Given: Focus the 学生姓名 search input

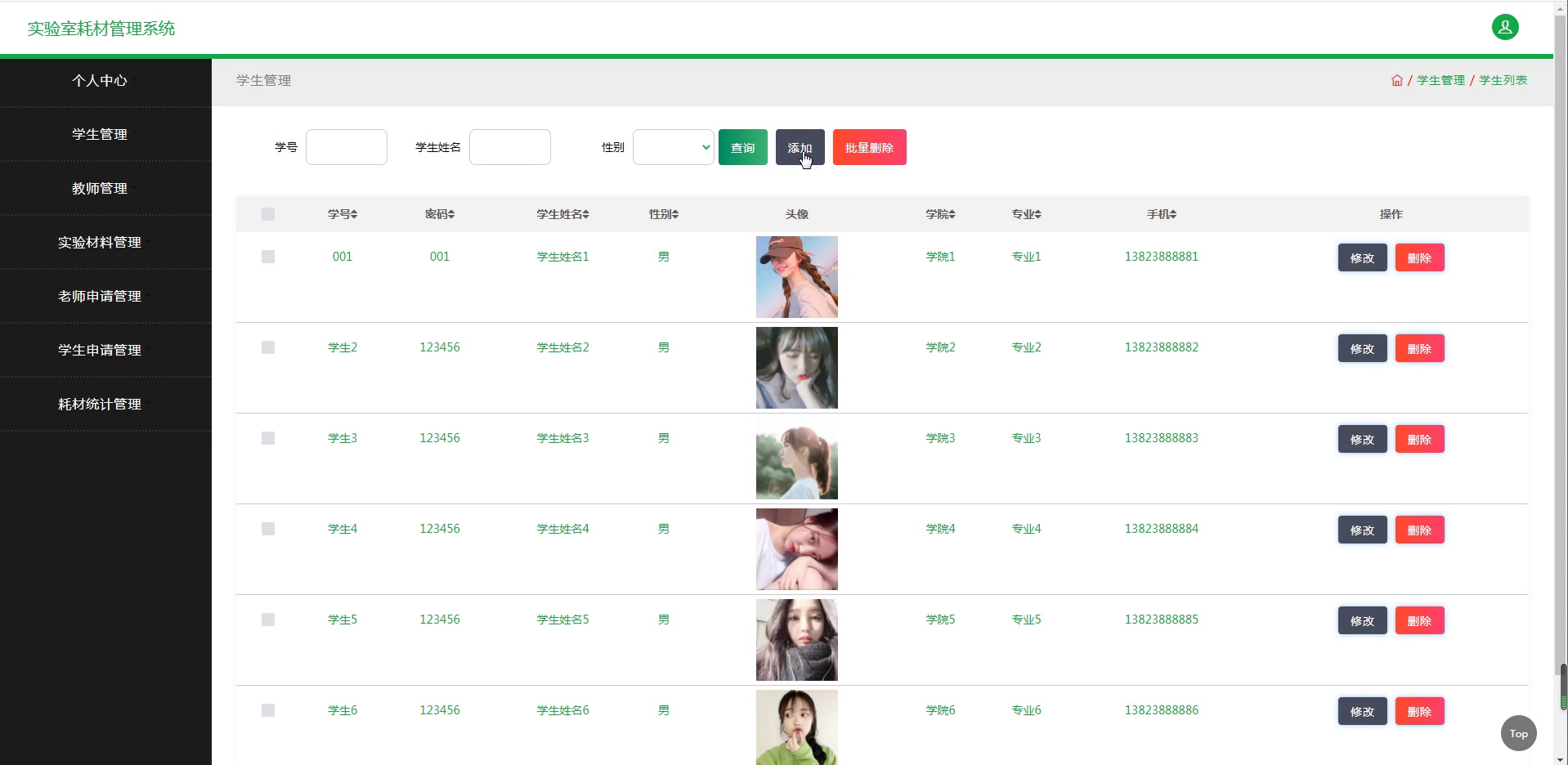Looking at the screenshot, I should coord(510,147).
